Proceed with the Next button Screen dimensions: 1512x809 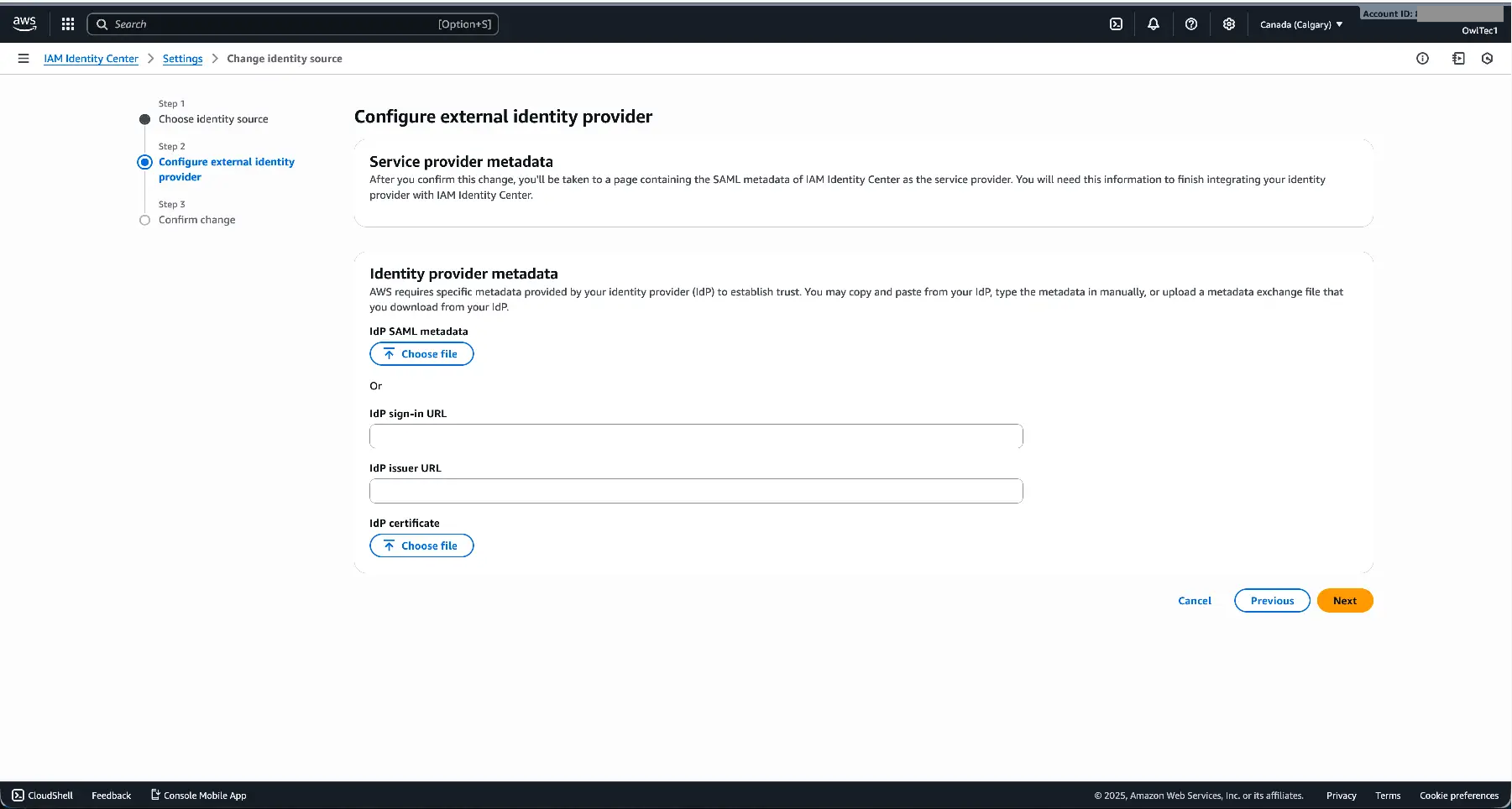click(x=1345, y=601)
